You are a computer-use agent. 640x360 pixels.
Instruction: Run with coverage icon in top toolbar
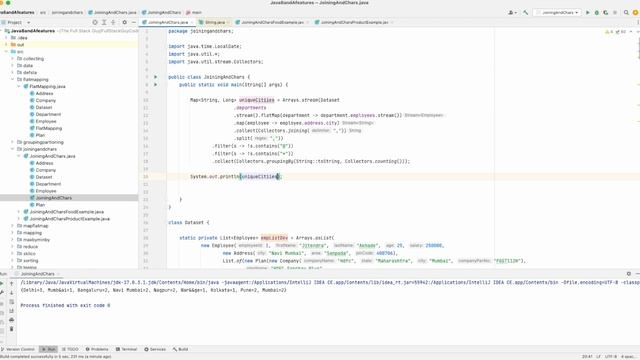606,13
